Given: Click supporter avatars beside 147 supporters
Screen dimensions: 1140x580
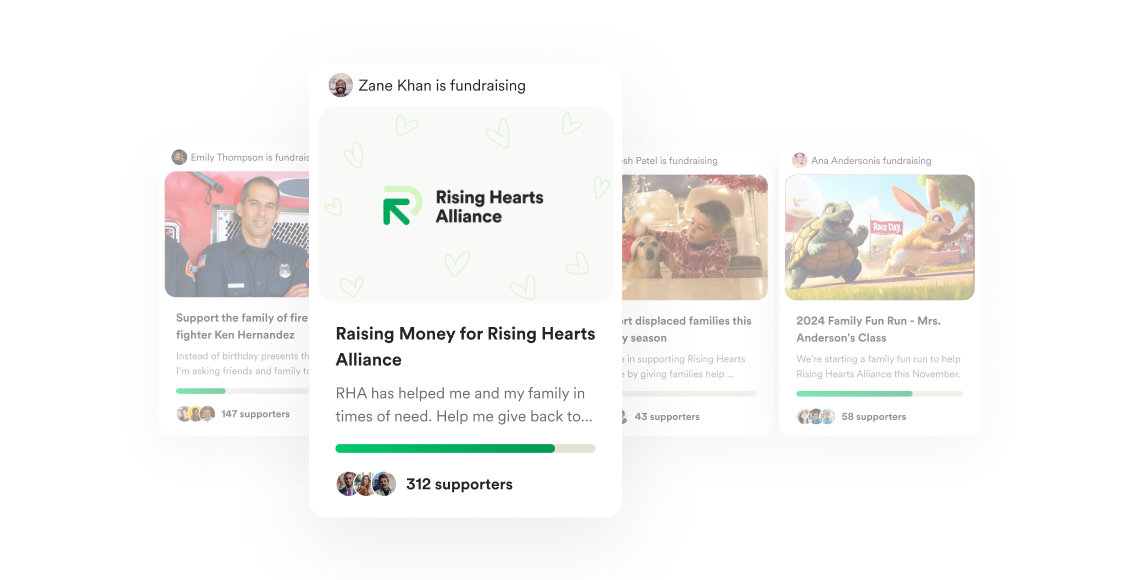Looking at the screenshot, I should click(x=196, y=414).
